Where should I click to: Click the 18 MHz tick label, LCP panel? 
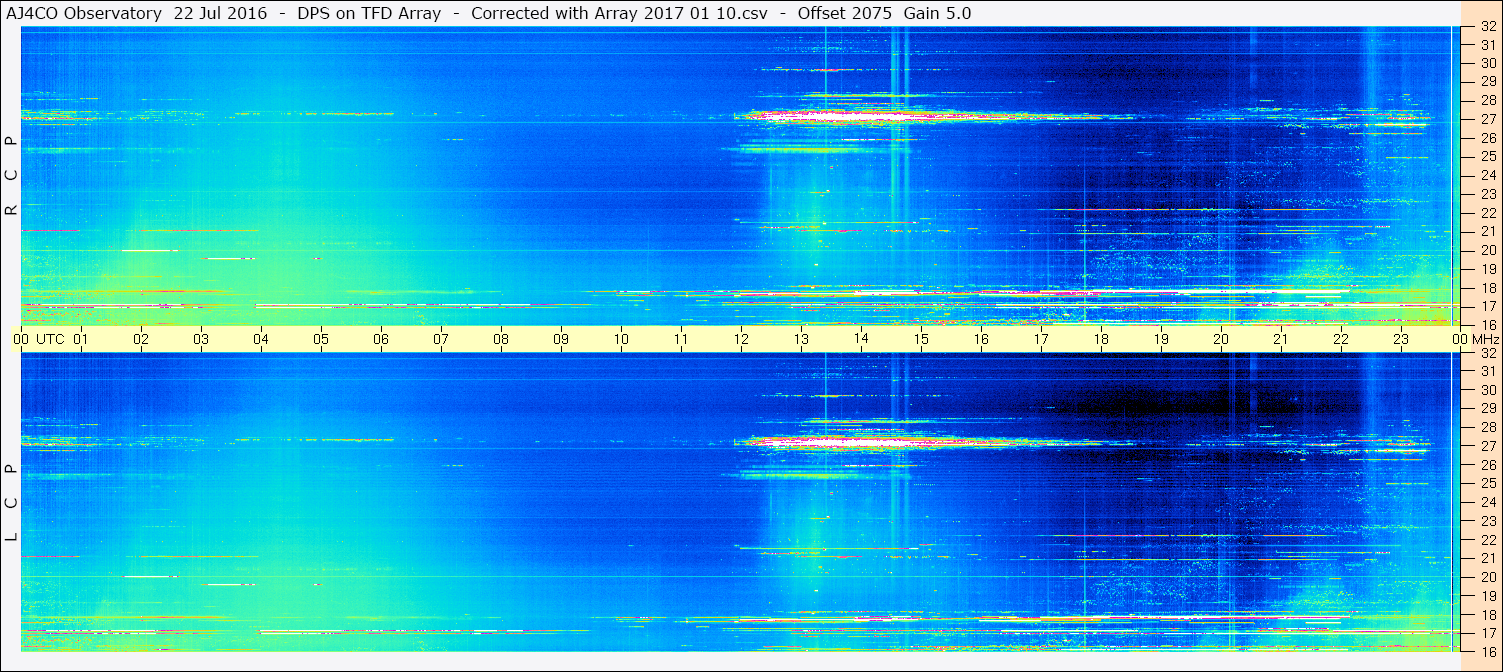[1487, 615]
